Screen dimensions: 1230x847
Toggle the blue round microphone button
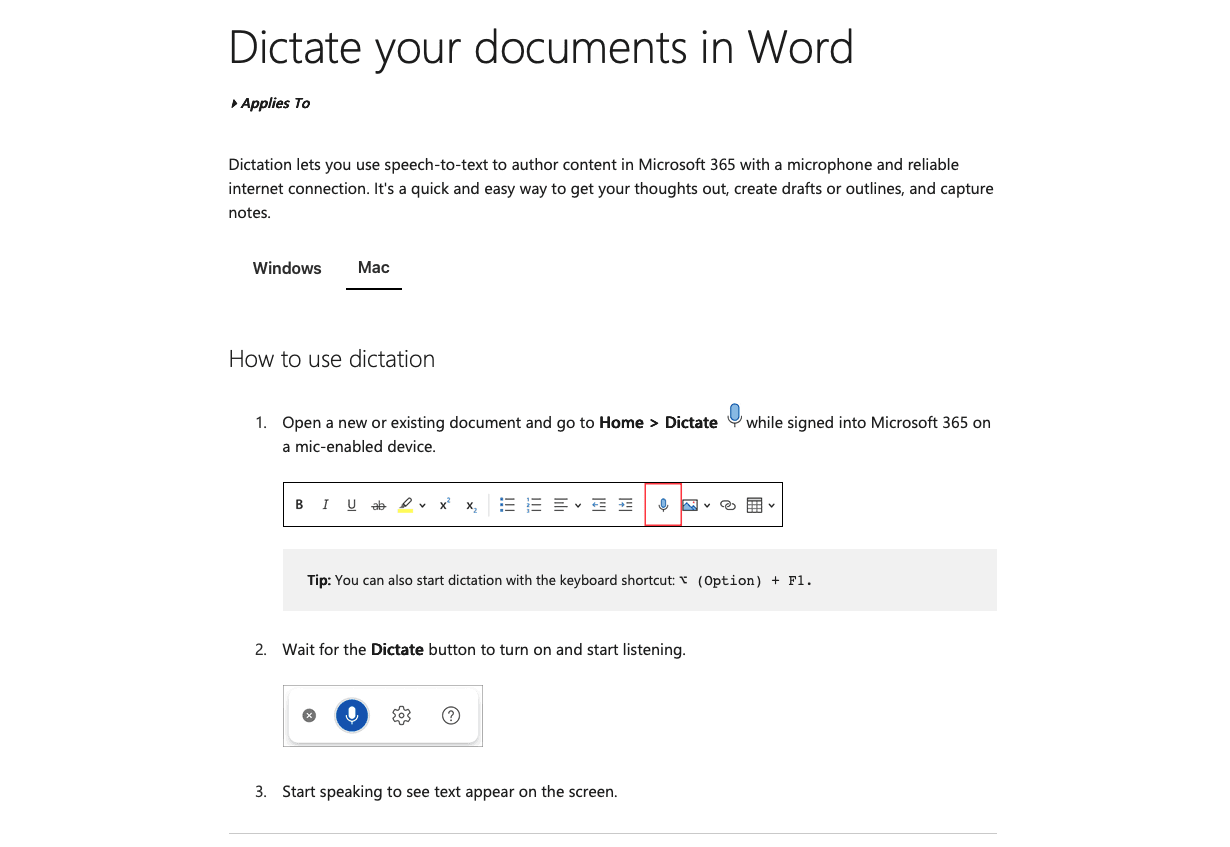[x=352, y=715]
